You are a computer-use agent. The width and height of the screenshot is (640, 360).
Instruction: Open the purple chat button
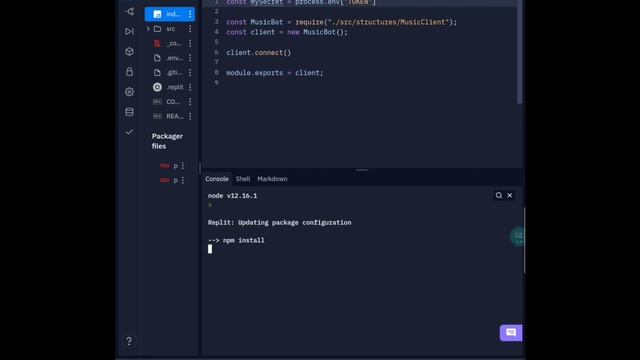(511, 333)
